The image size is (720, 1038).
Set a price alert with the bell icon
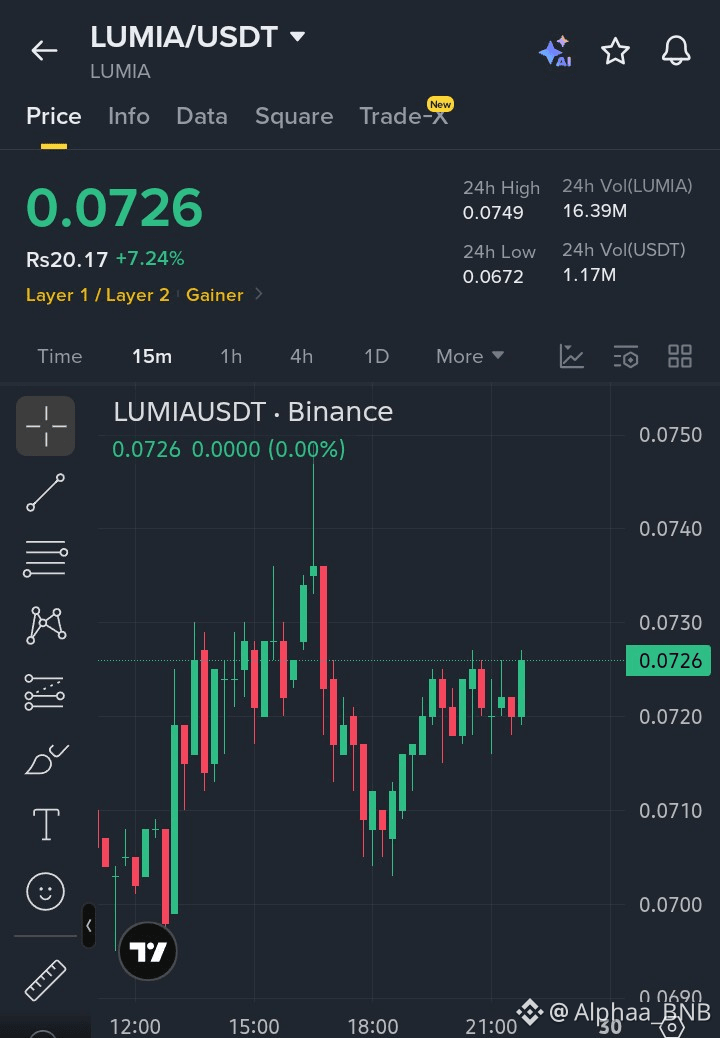(676, 50)
